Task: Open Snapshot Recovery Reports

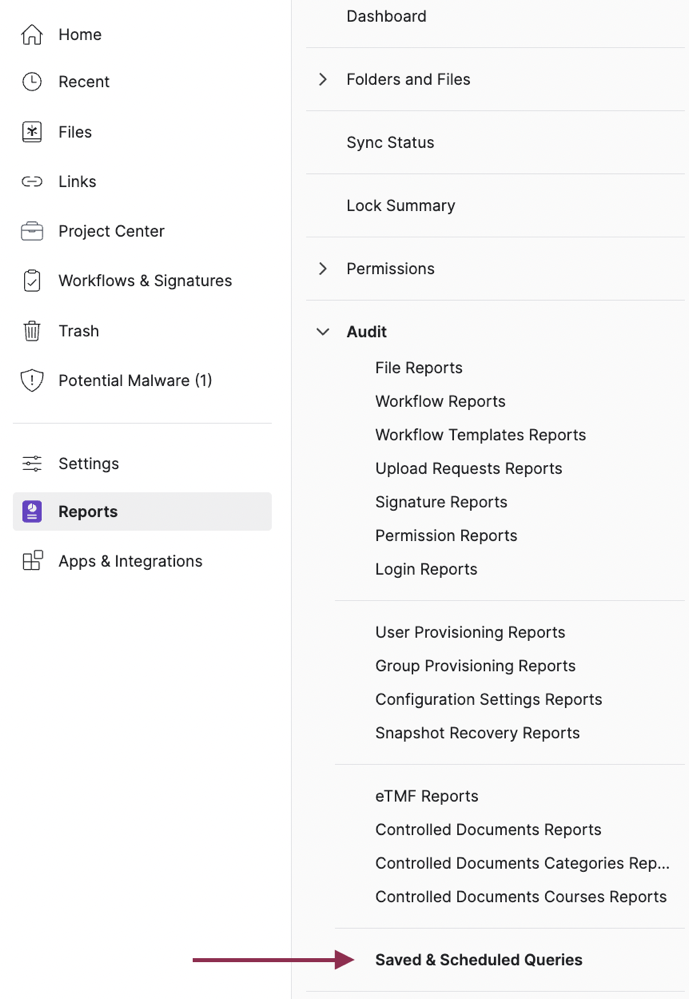Action: (x=477, y=733)
